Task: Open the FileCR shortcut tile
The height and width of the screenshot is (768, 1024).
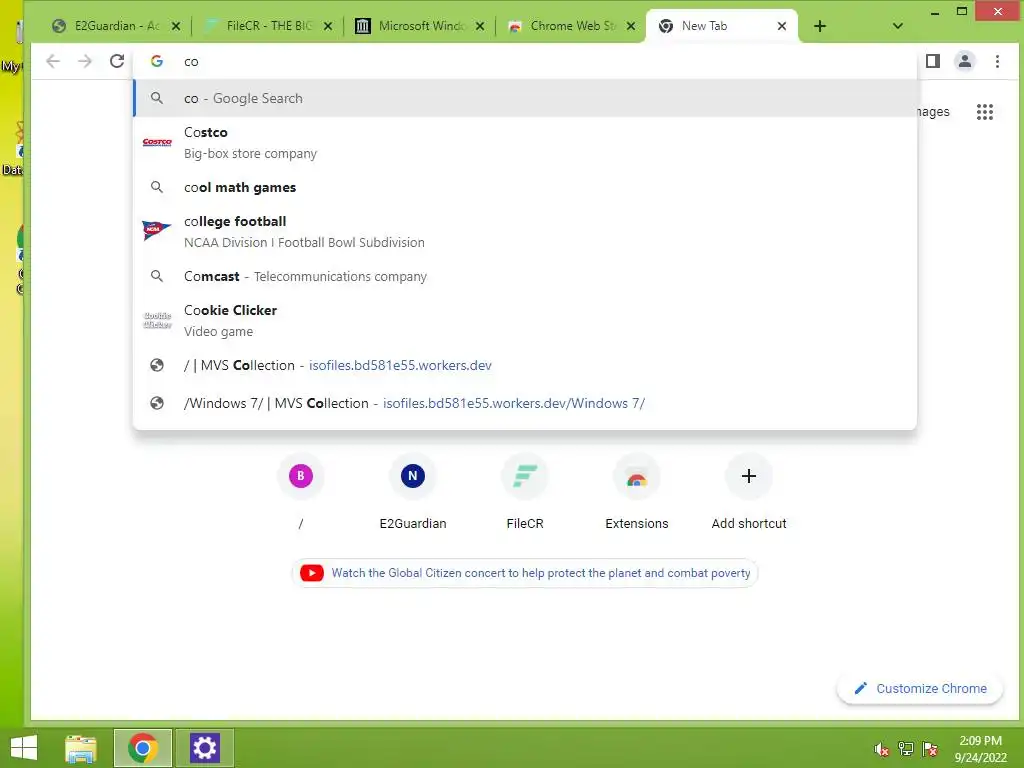Action: click(x=525, y=493)
